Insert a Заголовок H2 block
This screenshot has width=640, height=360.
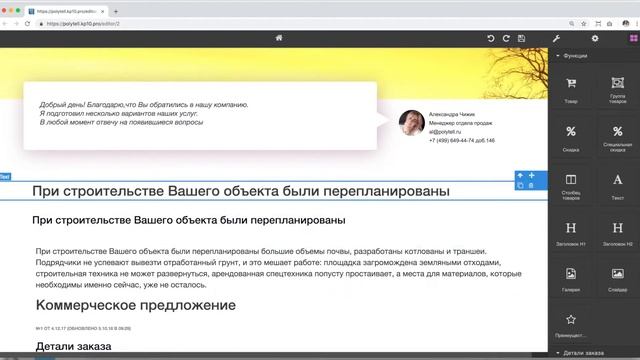618,233
